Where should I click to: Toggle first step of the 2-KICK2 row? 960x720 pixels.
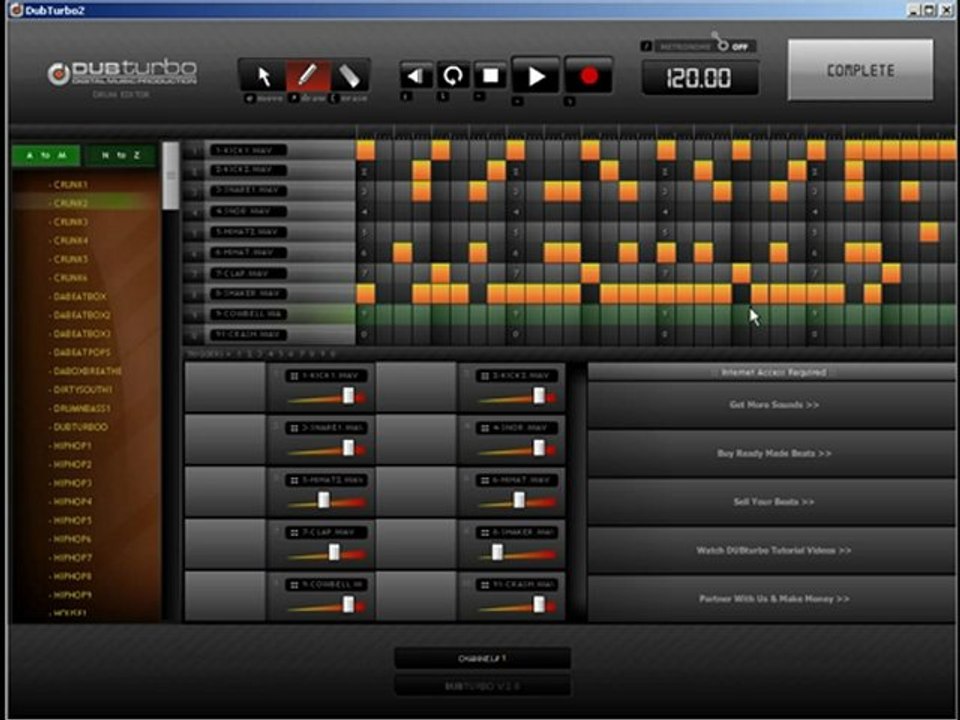[366, 171]
